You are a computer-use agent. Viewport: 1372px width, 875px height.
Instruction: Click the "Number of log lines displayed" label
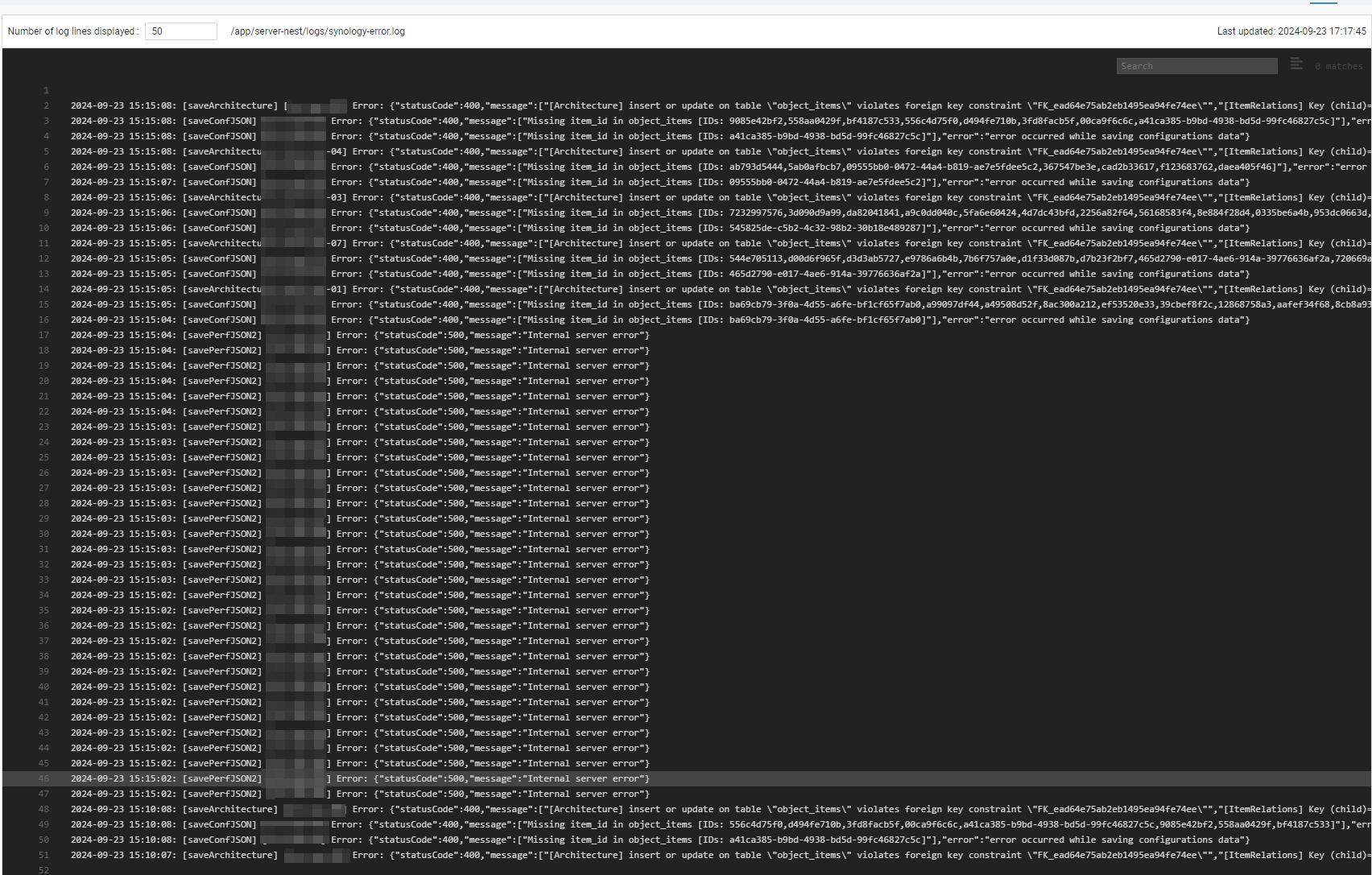(73, 31)
